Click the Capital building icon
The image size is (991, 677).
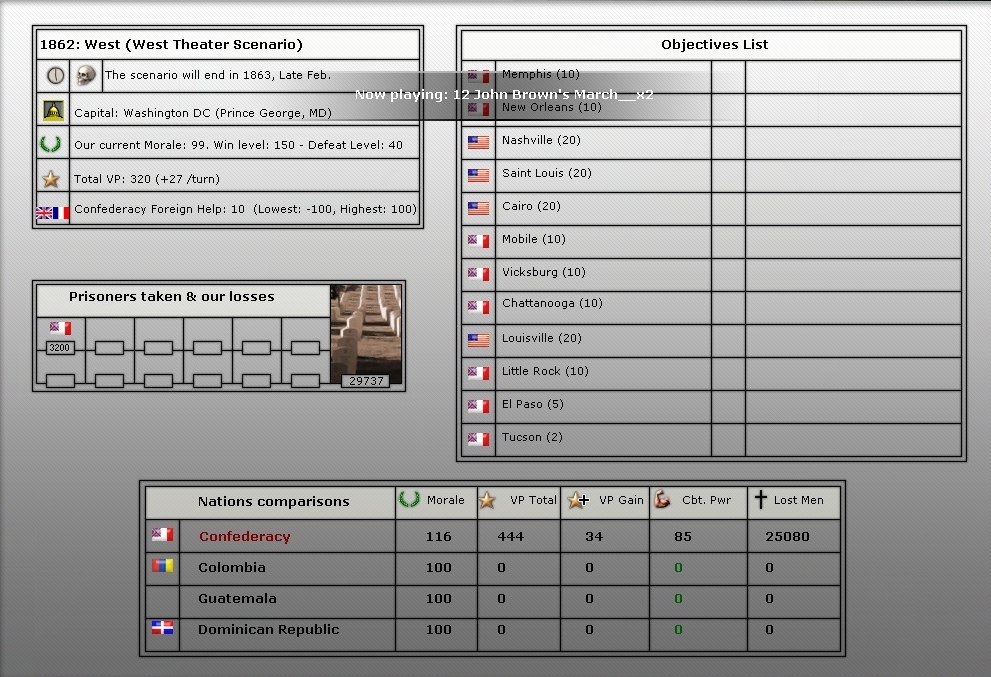point(53,110)
